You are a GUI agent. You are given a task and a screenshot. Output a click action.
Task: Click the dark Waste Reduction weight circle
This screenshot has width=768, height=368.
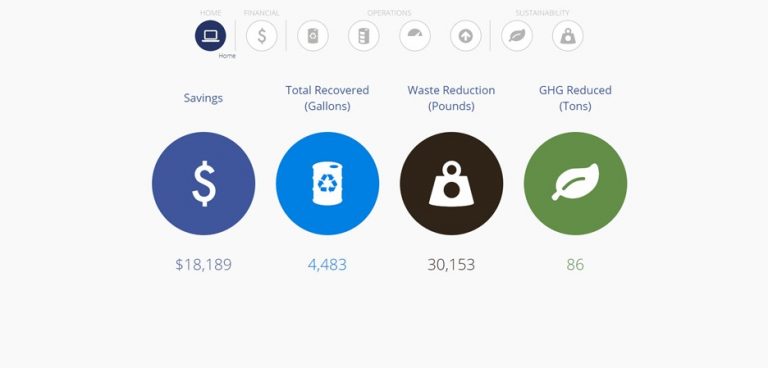(x=451, y=183)
